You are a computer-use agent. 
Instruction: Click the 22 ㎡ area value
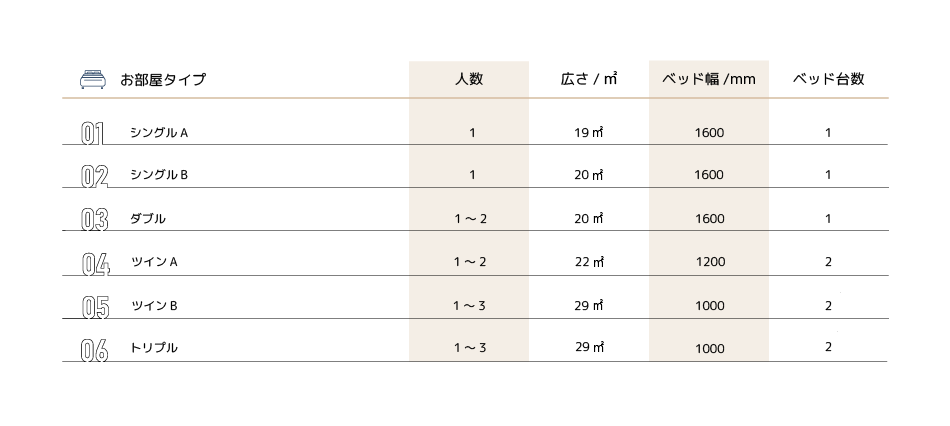[x=590, y=262]
